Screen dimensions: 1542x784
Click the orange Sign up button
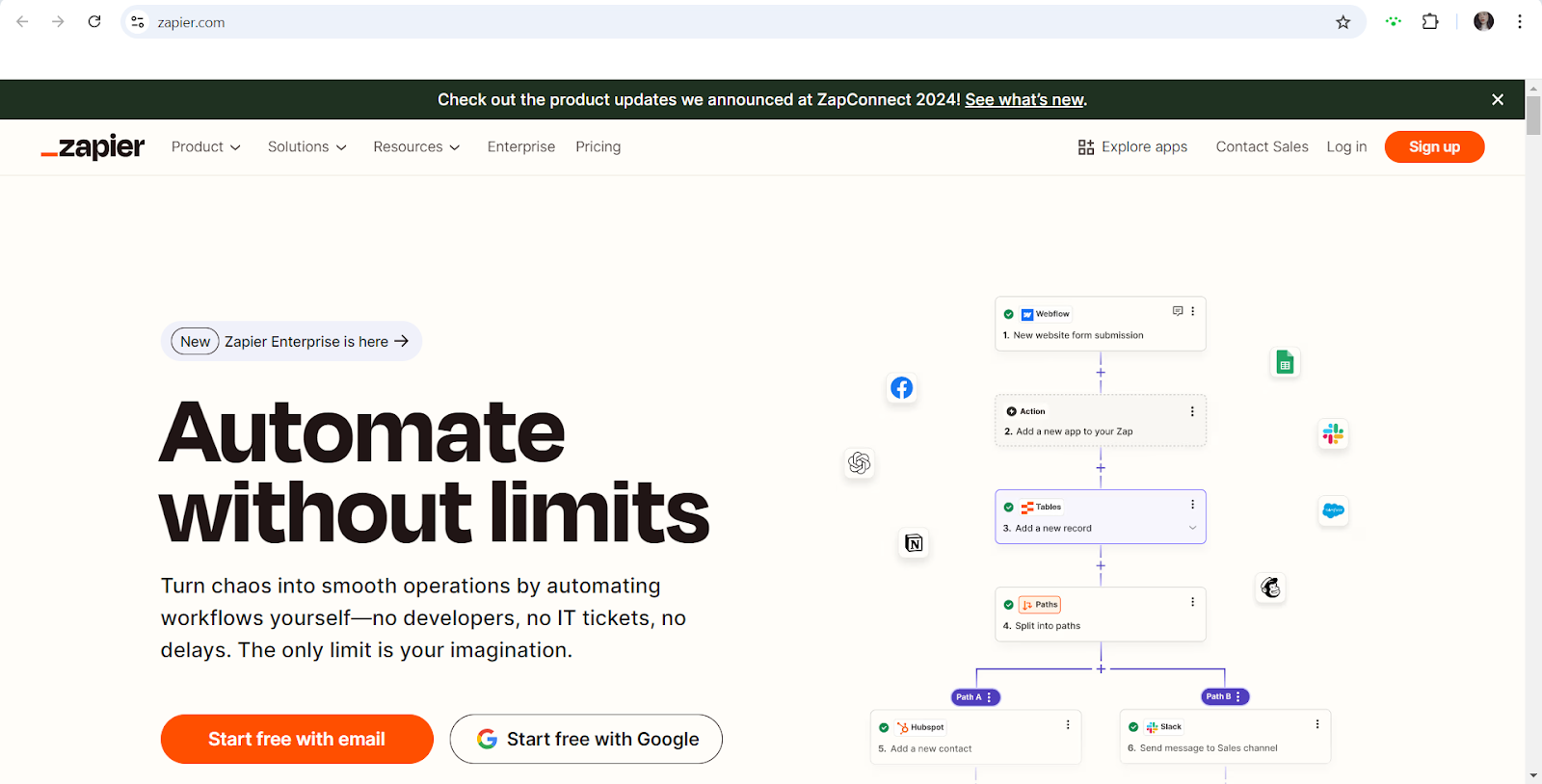[1434, 146]
